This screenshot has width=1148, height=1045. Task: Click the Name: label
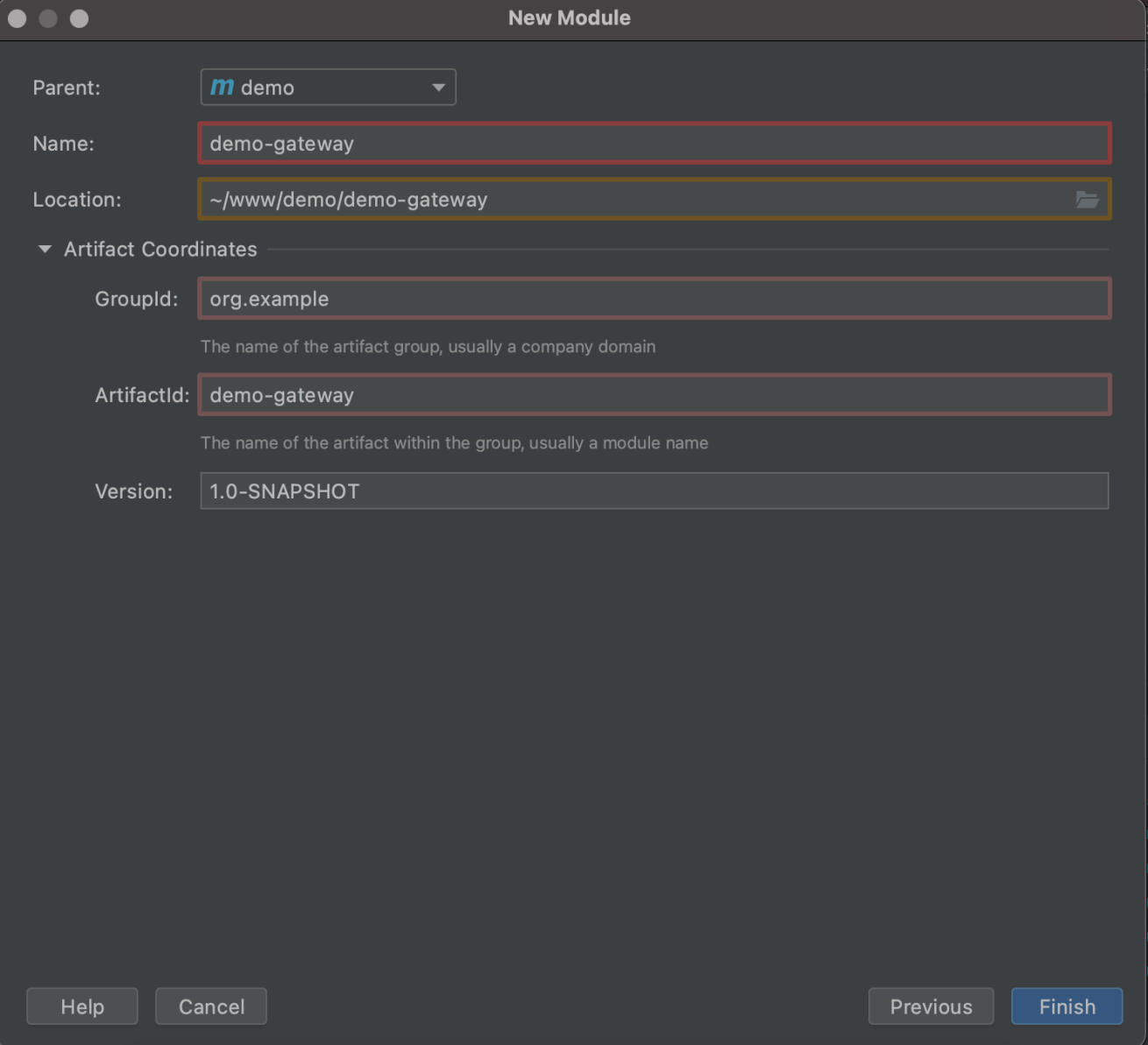[63, 144]
